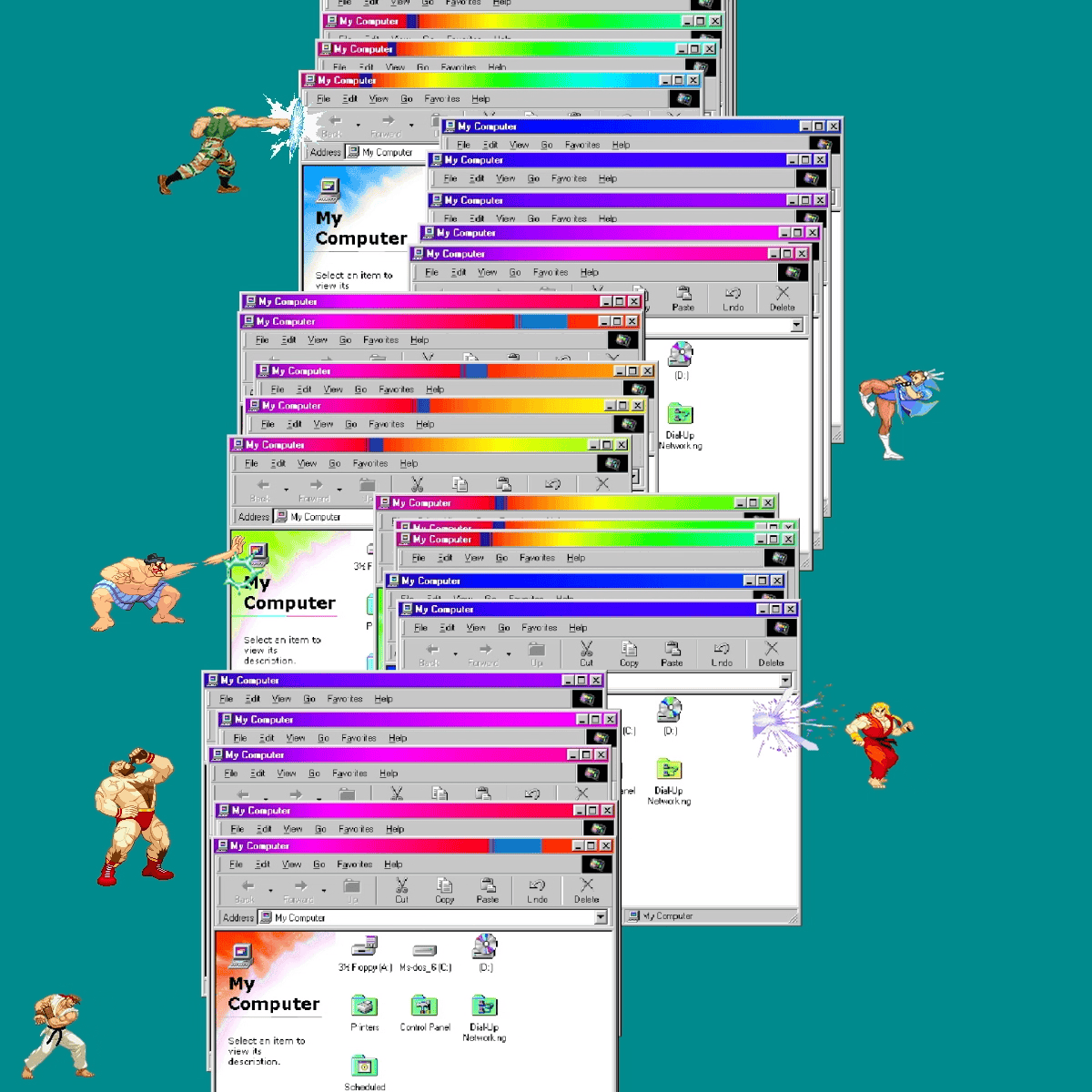Click Paste in the front bottom window toolbar

[488, 890]
